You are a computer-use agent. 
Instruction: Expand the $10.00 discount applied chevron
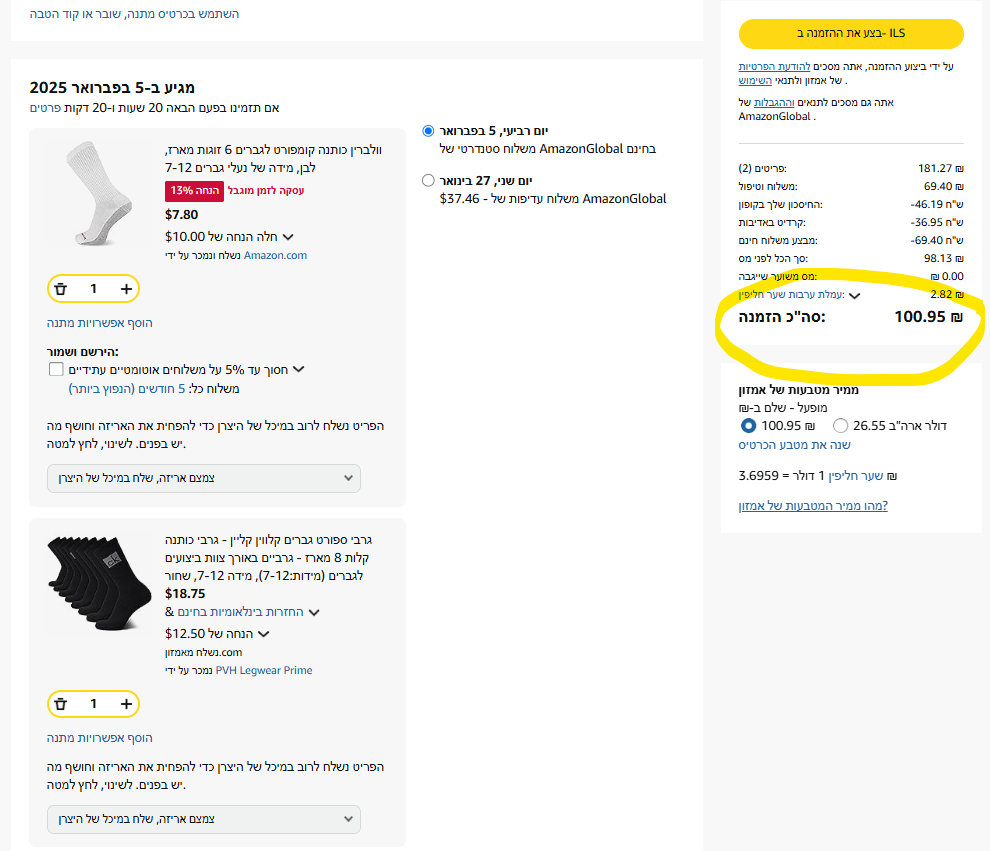[x=288, y=237]
